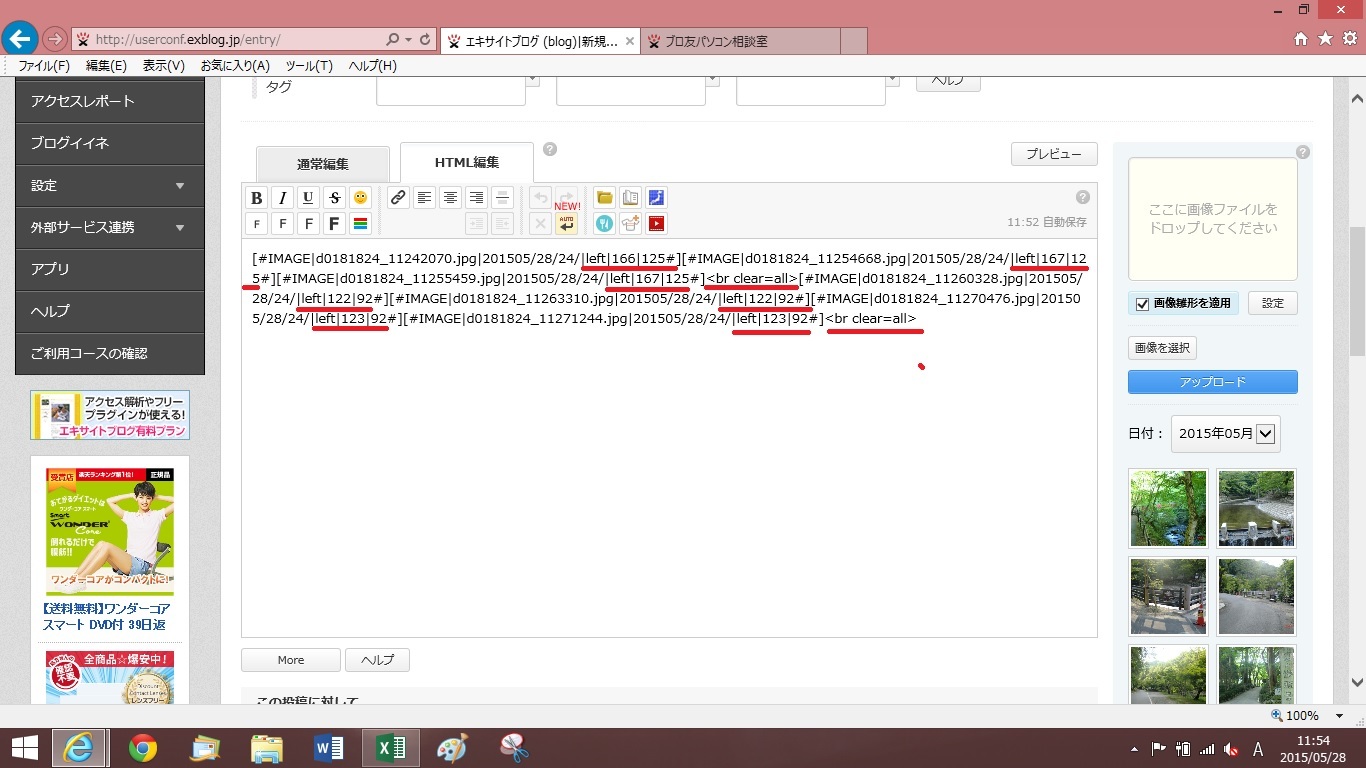This screenshot has height=768, width=1366.
Task: Toggle 画像縦形を適用 checkbox
Action: [x=1143, y=304]
